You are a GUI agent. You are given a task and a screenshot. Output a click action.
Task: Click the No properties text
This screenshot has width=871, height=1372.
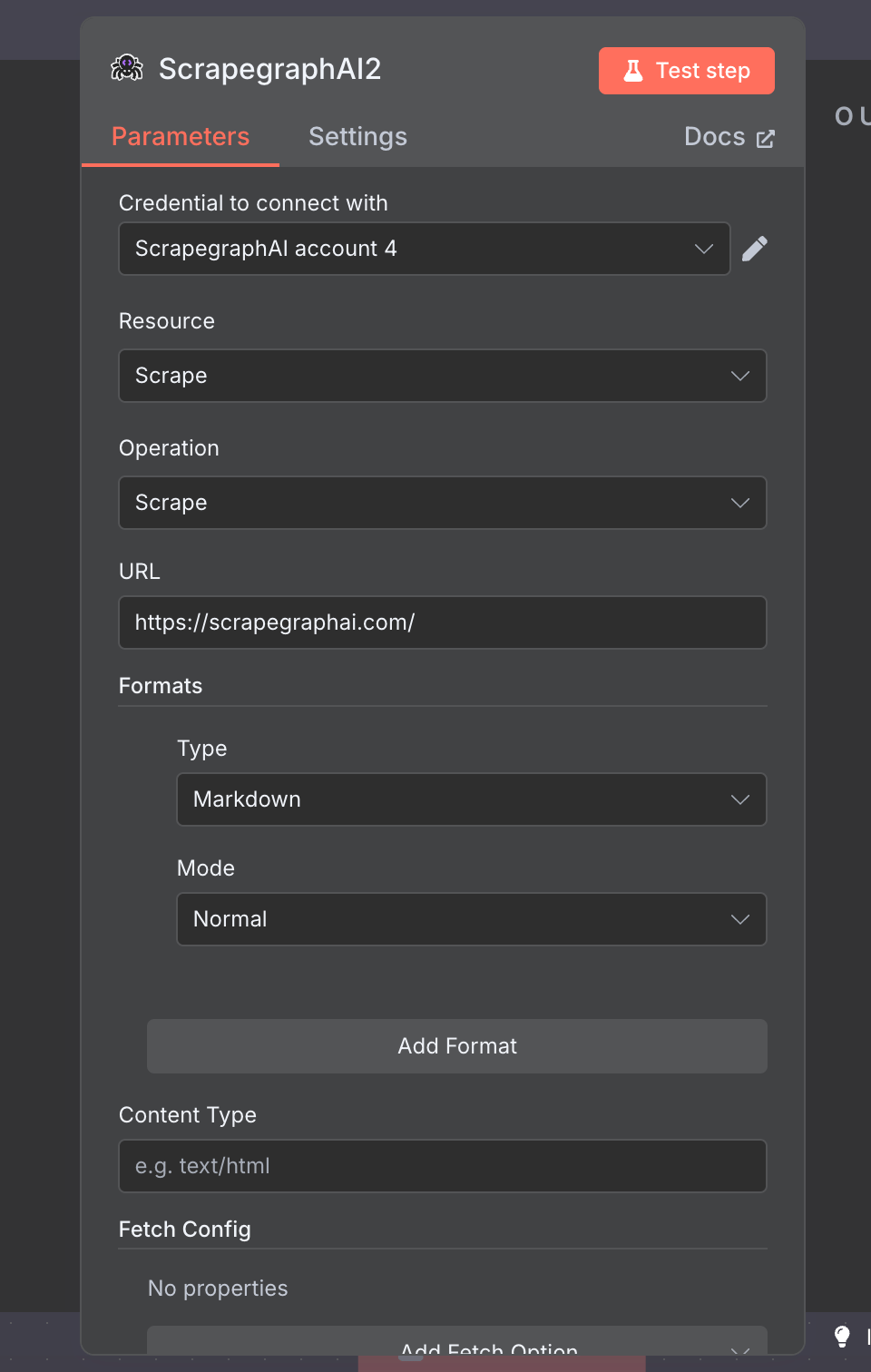click(x=218, y=1289)
